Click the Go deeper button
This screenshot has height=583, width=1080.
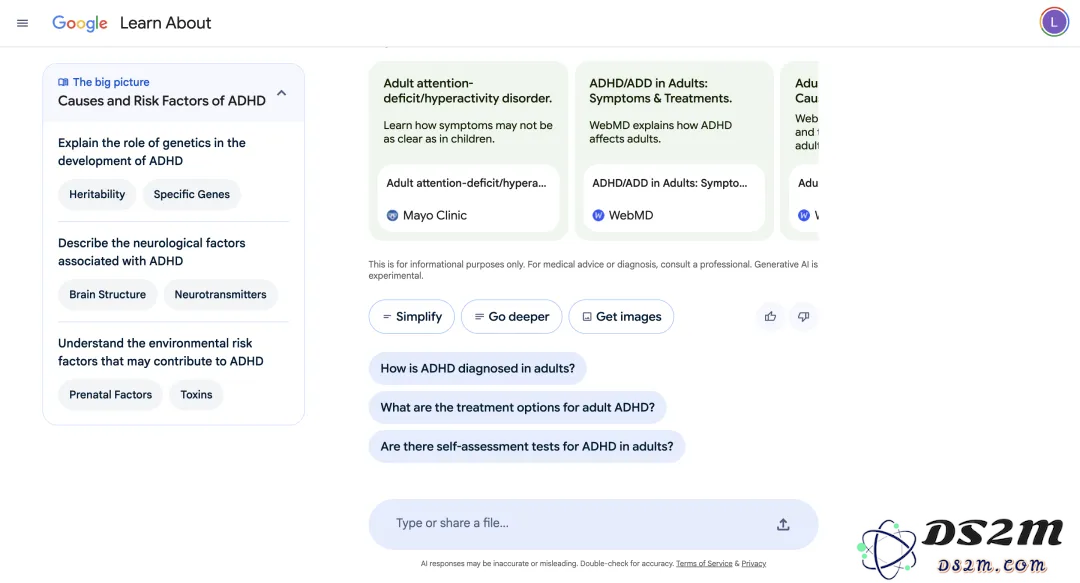[512, 316]
